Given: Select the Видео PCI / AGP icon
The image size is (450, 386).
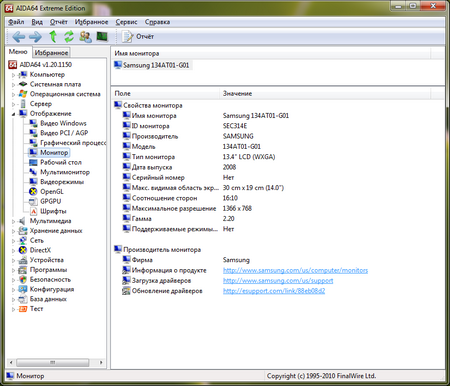Looking at the screenshot, I should [33, 133].
